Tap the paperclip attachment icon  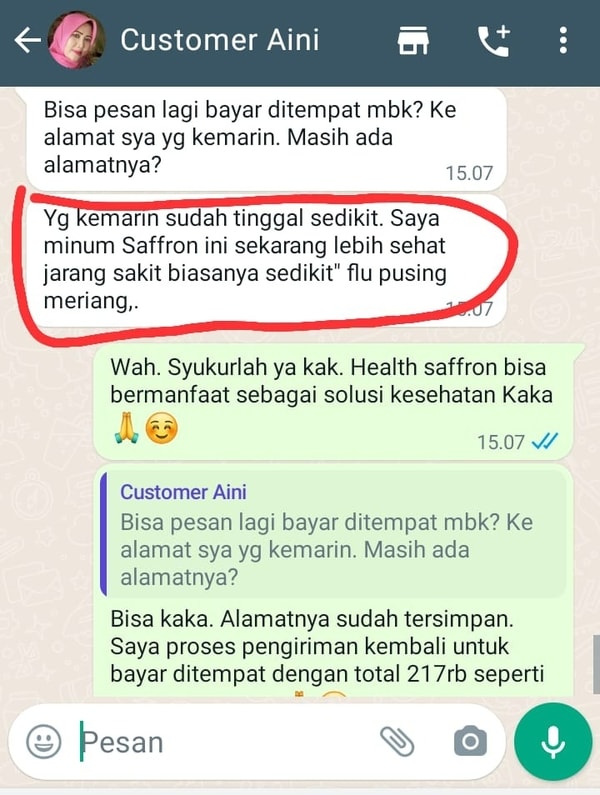point(397,741)
